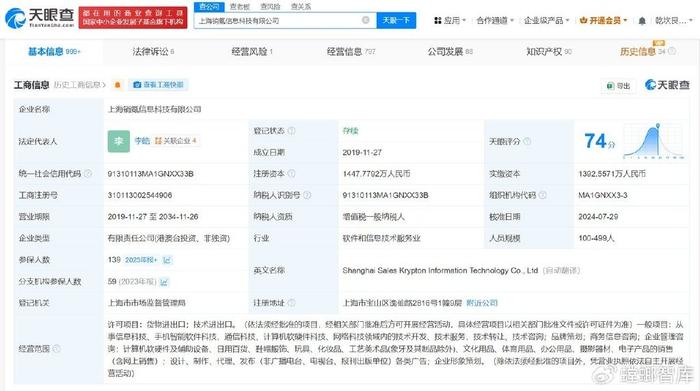Image resolution: width=700 pixels, height=391 pixels.
Task: Click the 组织机构代码 MA1GNXX3-3 value
Action: [603, 195]
